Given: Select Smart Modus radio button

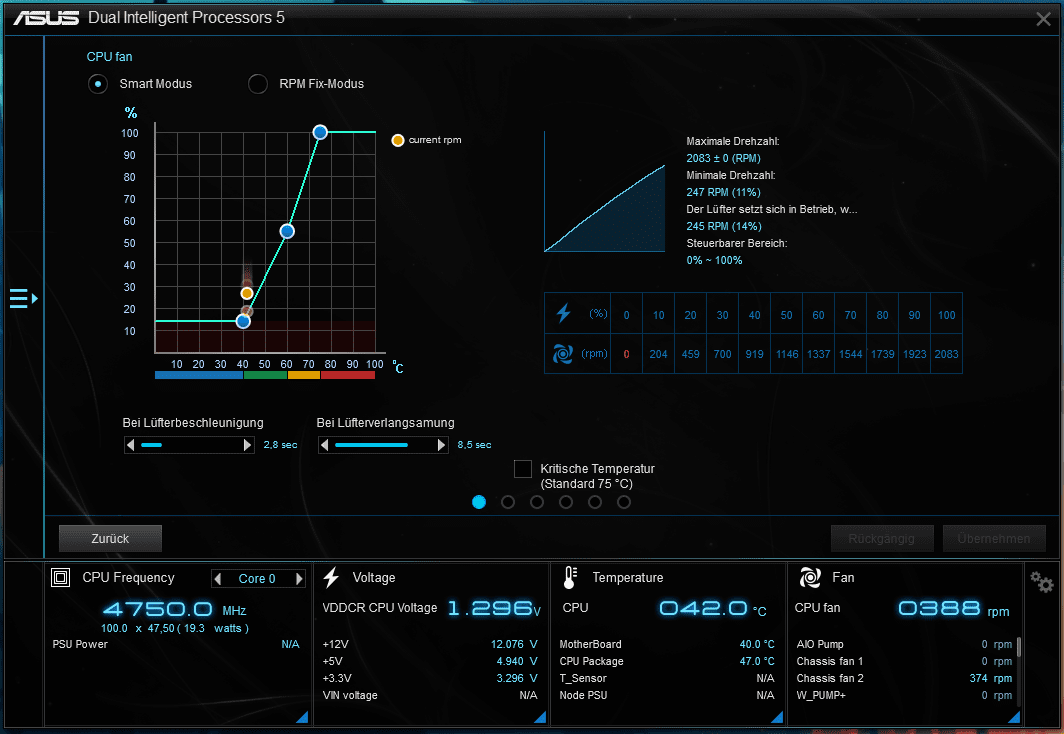Looking at the screenshot, I should 98,84.
